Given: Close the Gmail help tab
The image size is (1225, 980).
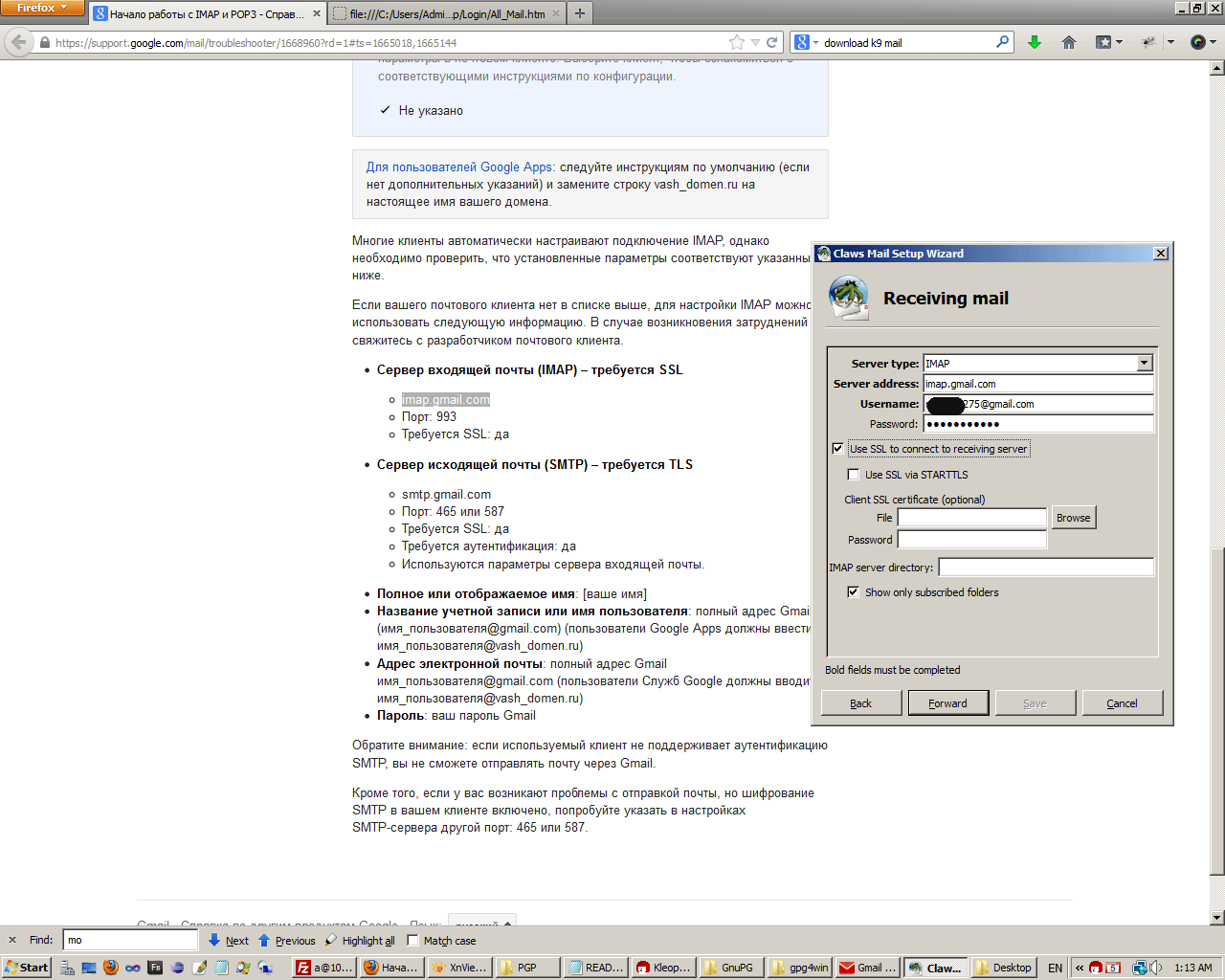Looking at the screenshot, I should pyautogui.click(x=317, y=14).
